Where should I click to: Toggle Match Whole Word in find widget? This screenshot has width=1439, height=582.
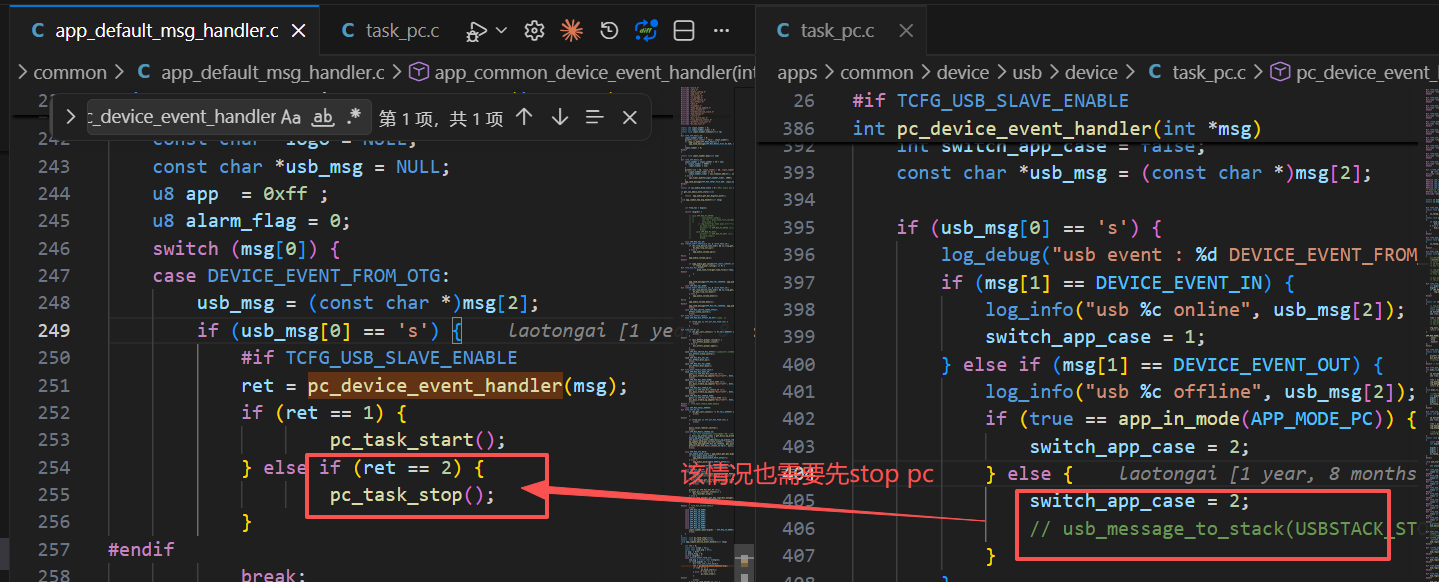click(323, 117)
